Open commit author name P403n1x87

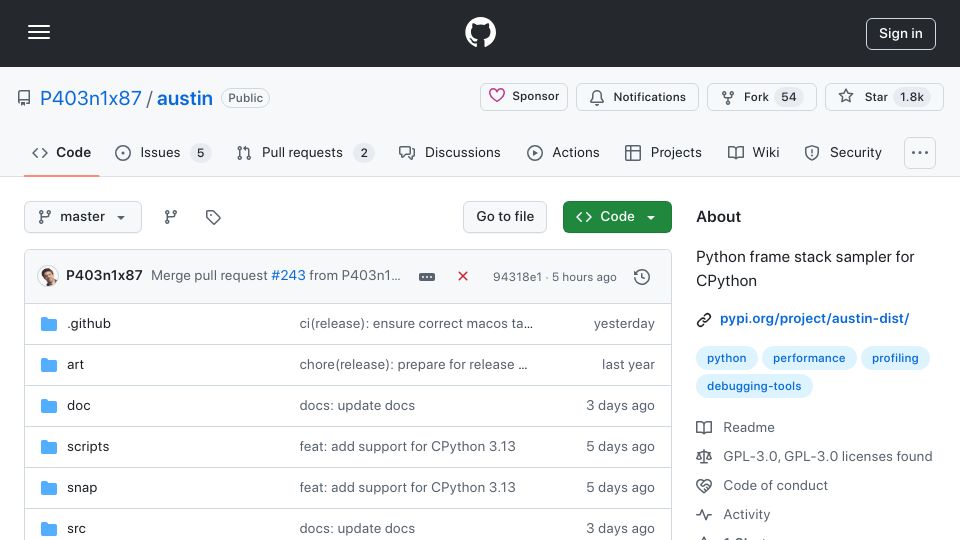click(104, 276)
